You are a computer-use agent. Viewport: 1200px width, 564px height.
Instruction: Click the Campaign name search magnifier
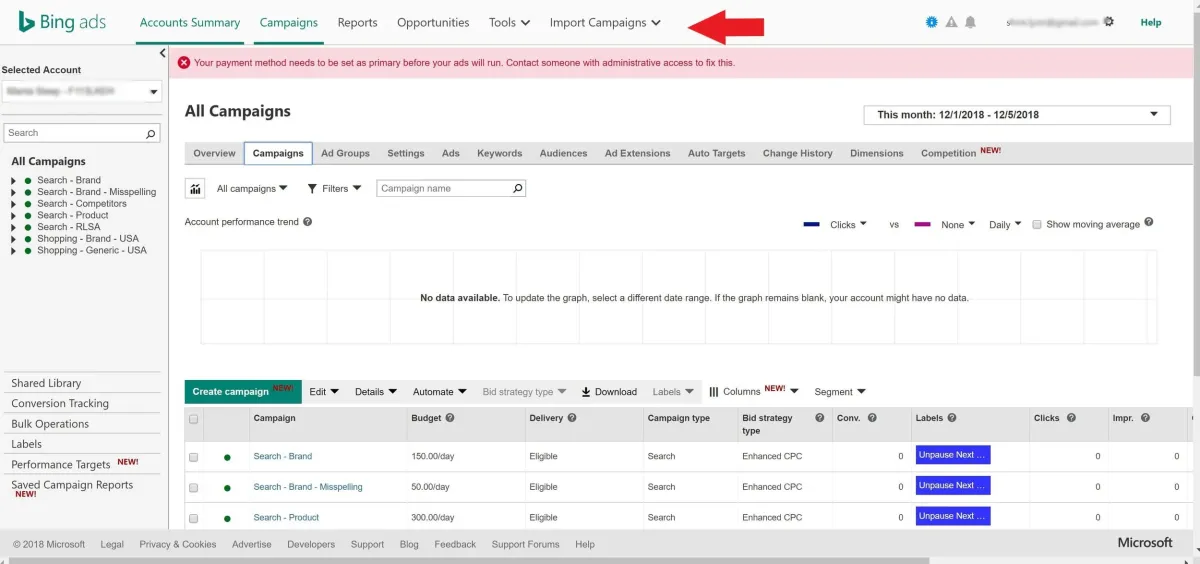point(518,188)
